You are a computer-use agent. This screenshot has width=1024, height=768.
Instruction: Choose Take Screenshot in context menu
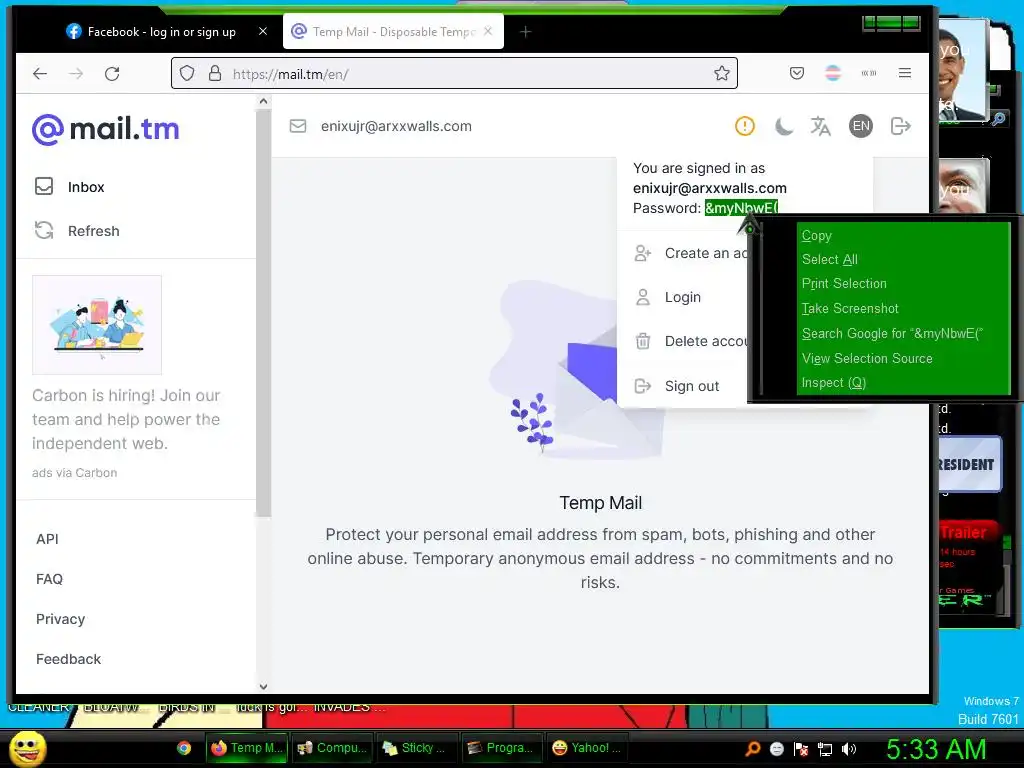tap(850, 308)
